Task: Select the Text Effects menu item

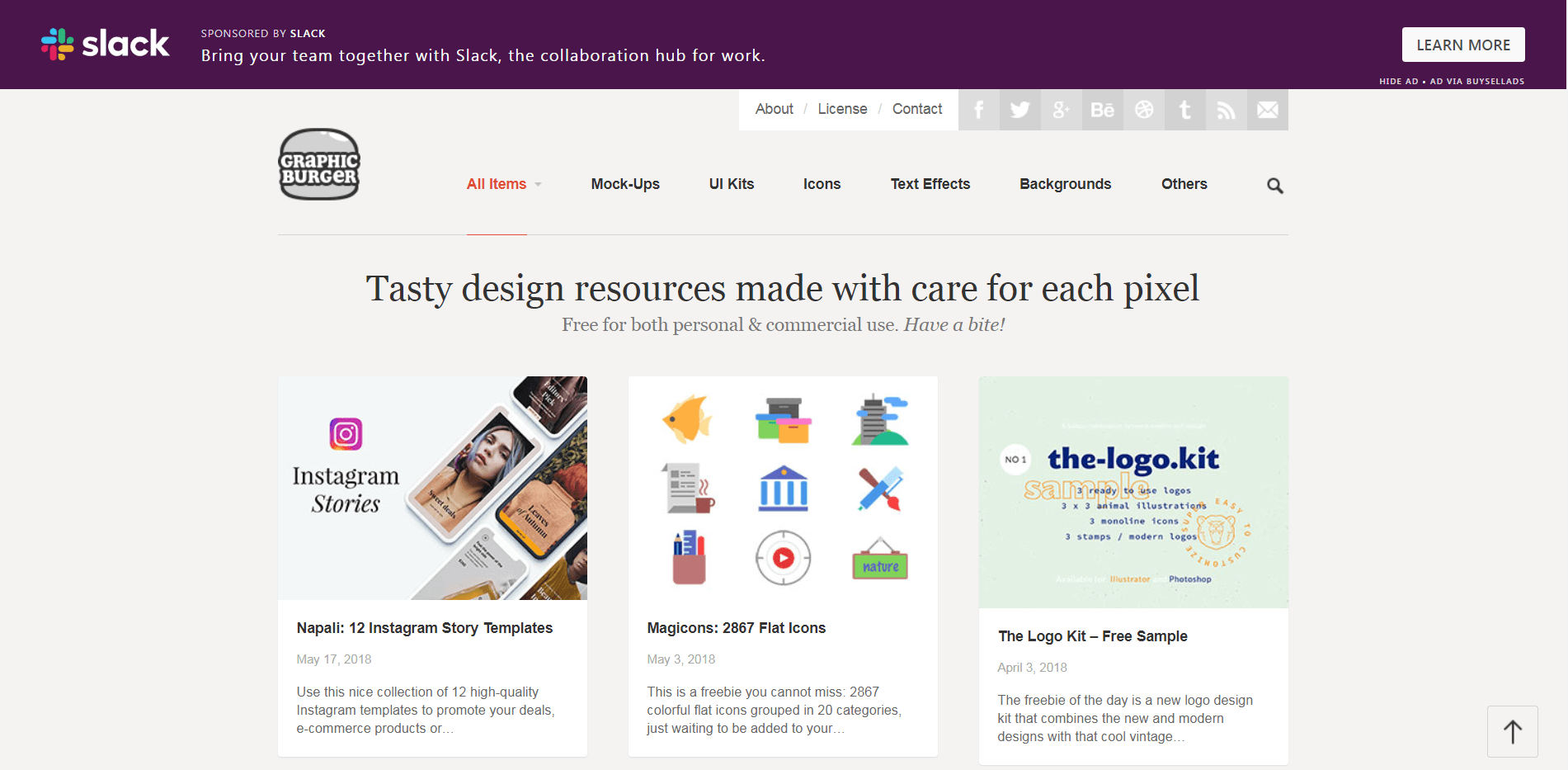Action: [930, 184]
